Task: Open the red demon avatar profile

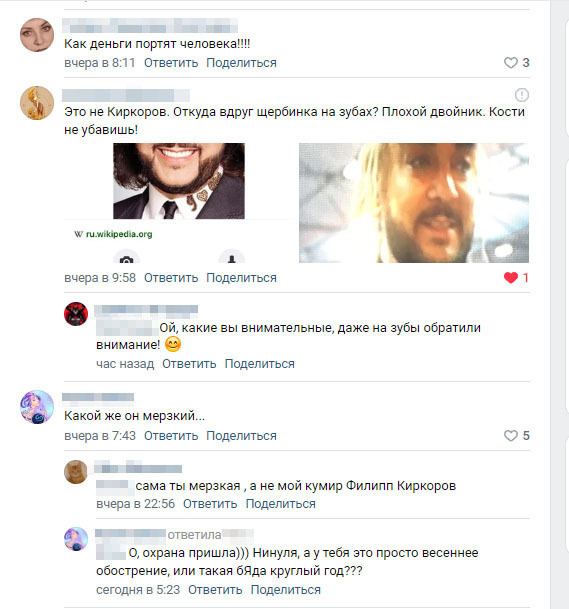Action: point(76,314)
